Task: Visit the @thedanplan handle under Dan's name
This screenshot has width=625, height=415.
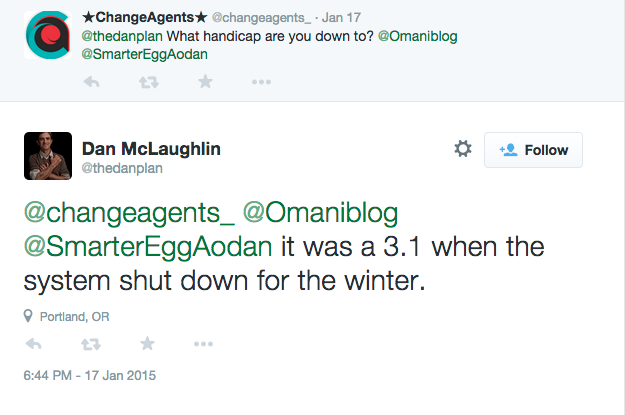Action: coord(121,168)
